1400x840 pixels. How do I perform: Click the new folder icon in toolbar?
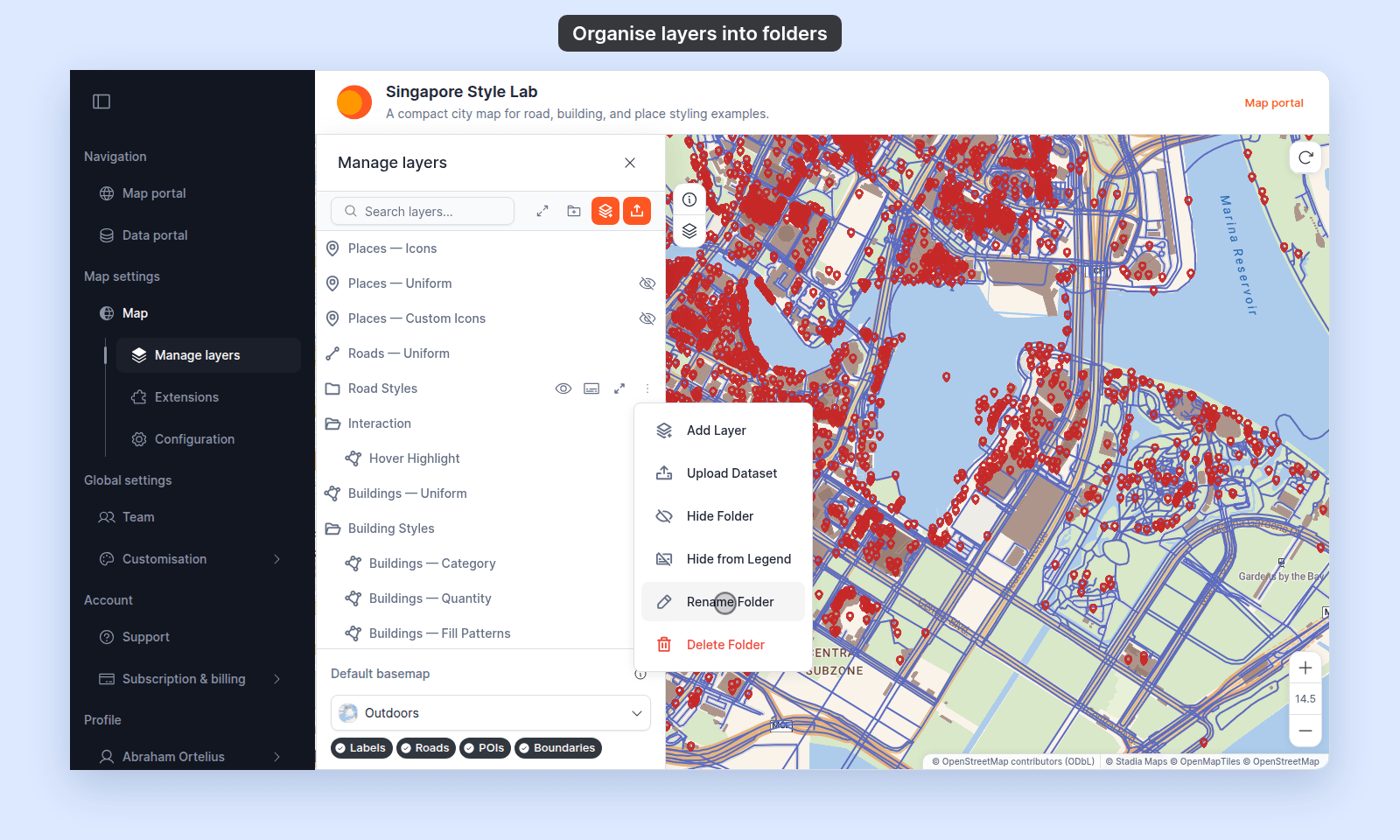click(x=574, y=211)
